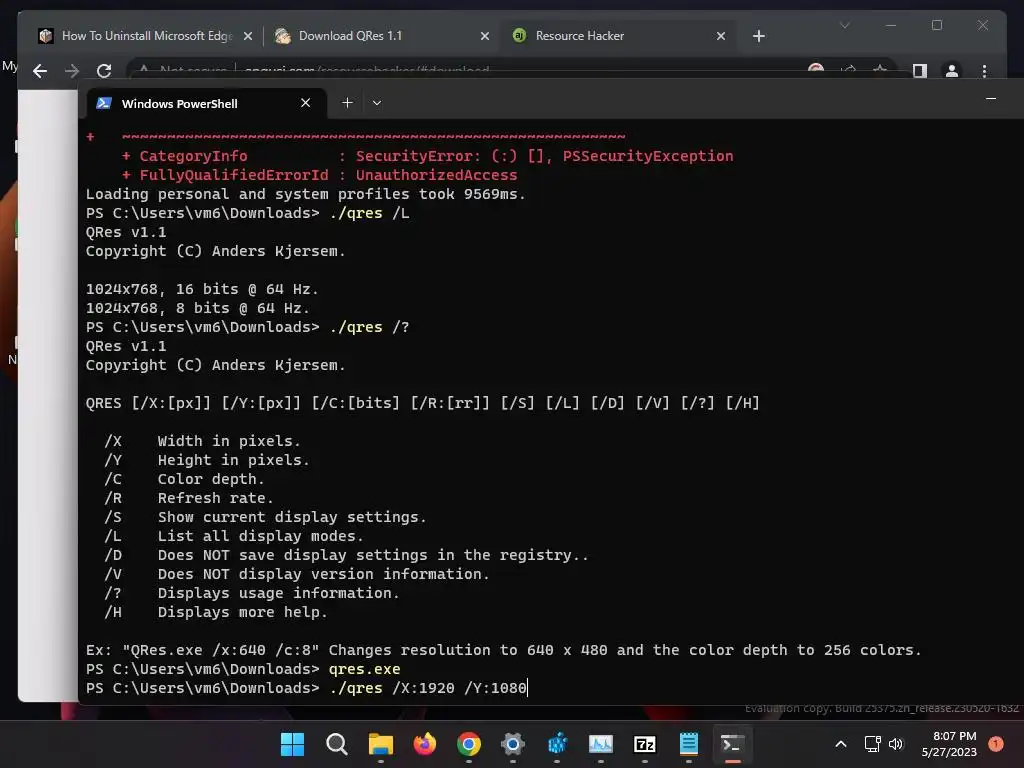This screenshot has width=1024, height=768.
Task: Open Chrome's tab search chevron
Action: 844,25
